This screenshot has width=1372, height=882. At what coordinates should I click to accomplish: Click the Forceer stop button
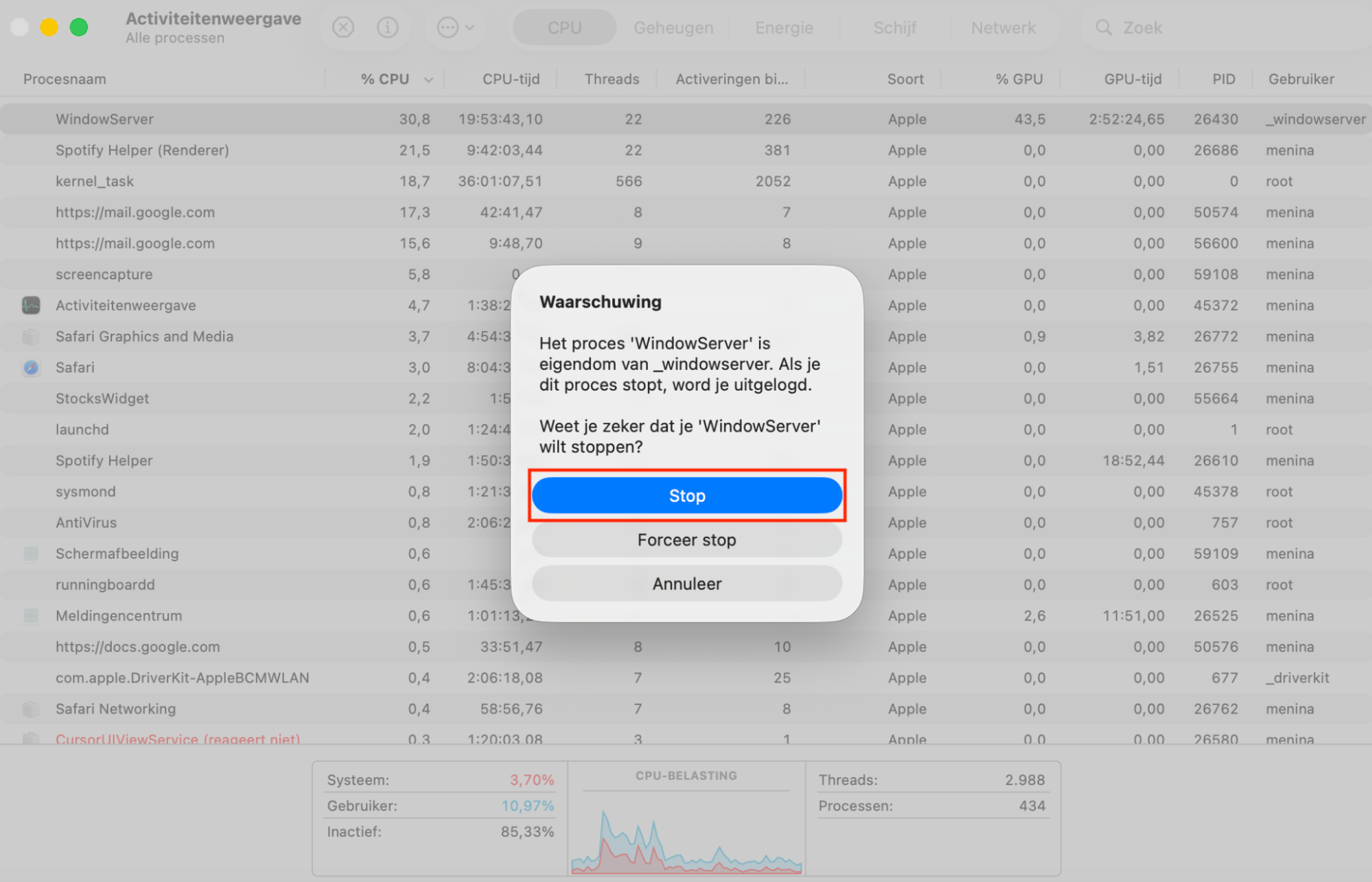coord(686,539)
